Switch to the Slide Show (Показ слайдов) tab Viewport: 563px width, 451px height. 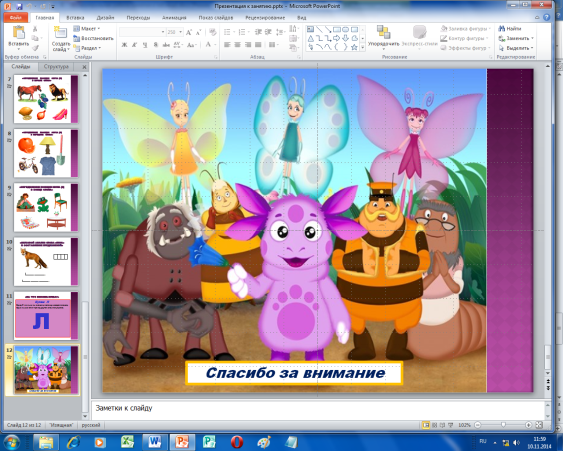(x=216, y=18)
